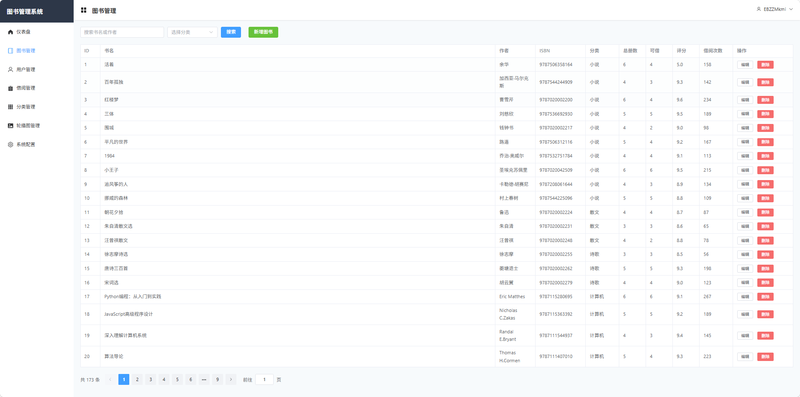
Task: Delete the book 追风筝的人
Action: 765,184
